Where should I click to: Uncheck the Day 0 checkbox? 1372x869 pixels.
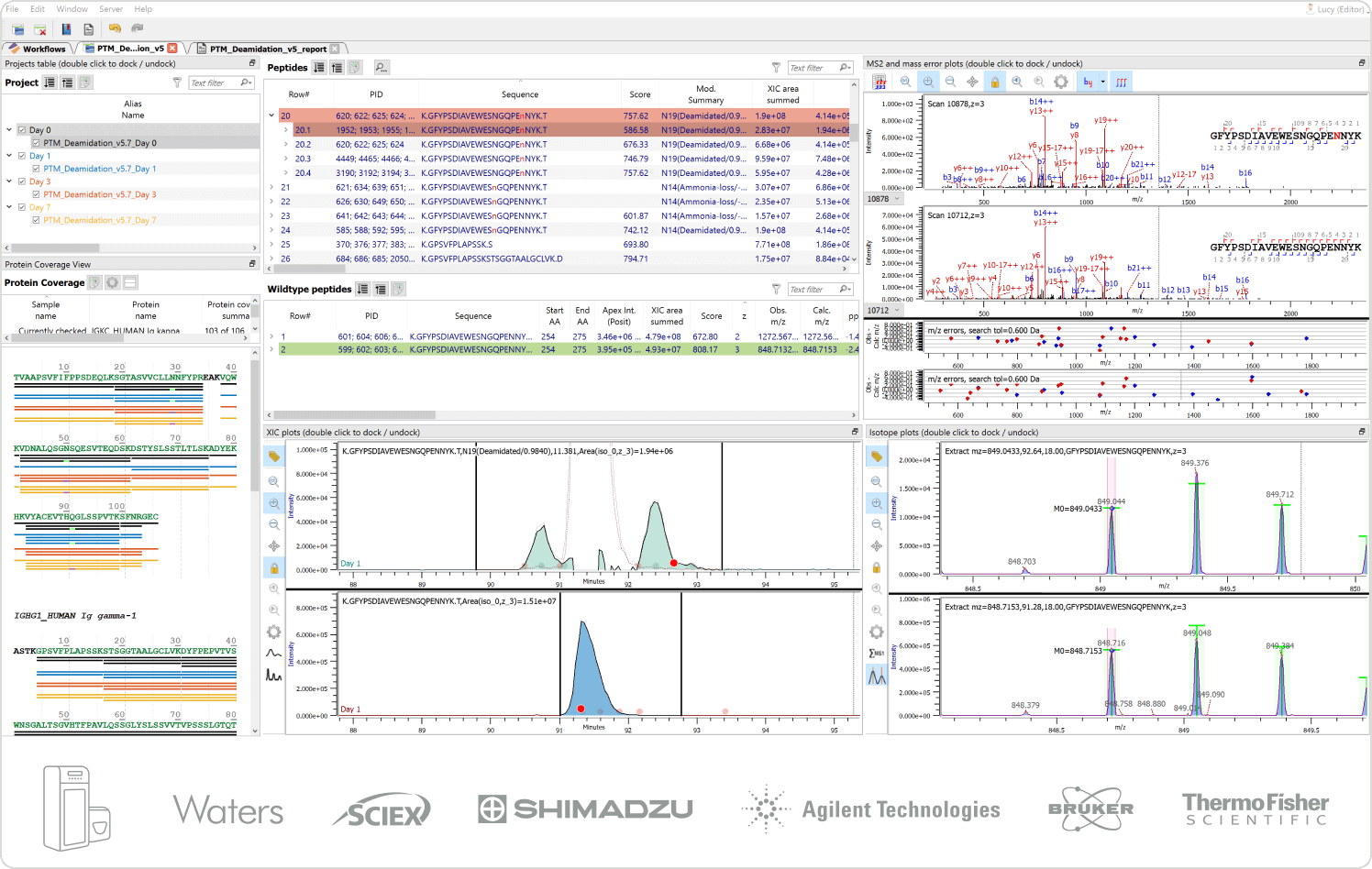tap(22, 130)
